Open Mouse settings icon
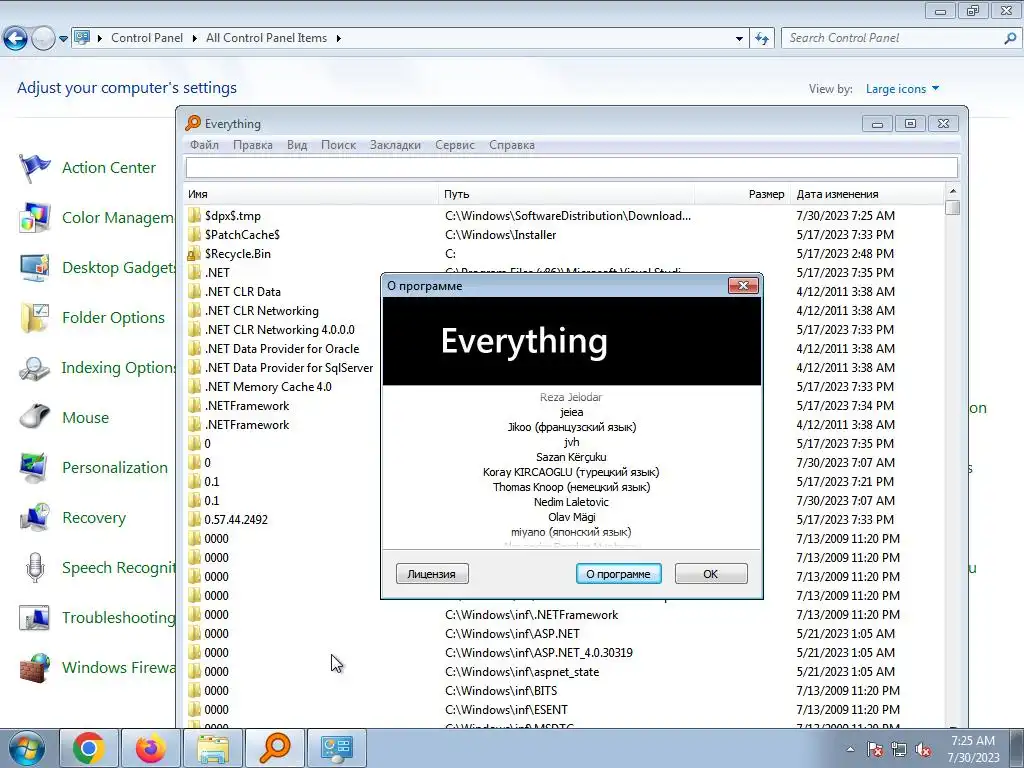Screen dimensions: 1024x768 (35, 417)
